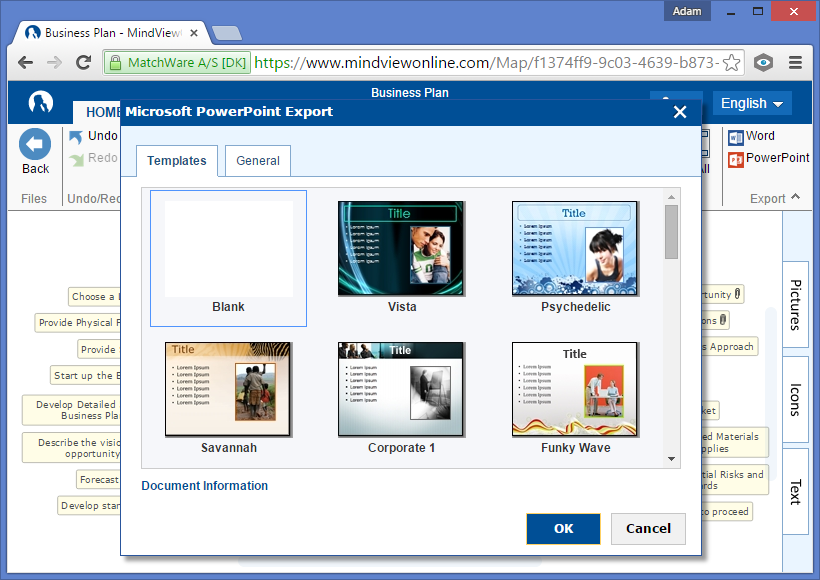Image resolution: width=820 pixels, height=580 pixels.
Task: Click the browser back arrow
Action: (25, 63)
